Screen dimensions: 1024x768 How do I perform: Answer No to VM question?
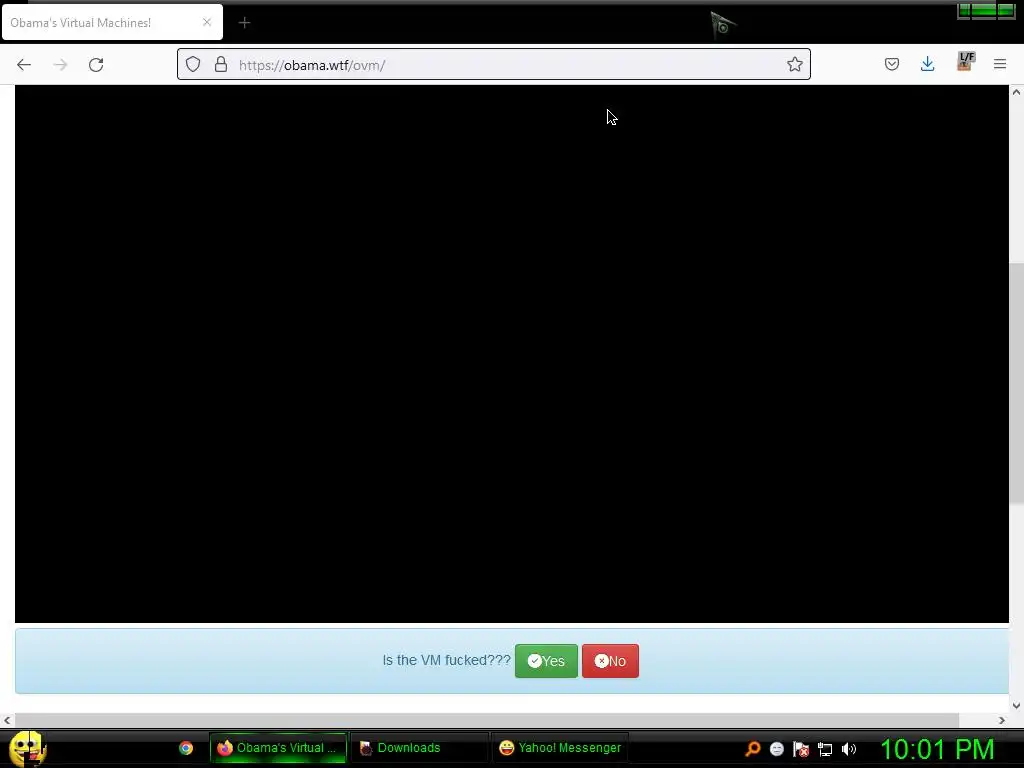[610, 661]
